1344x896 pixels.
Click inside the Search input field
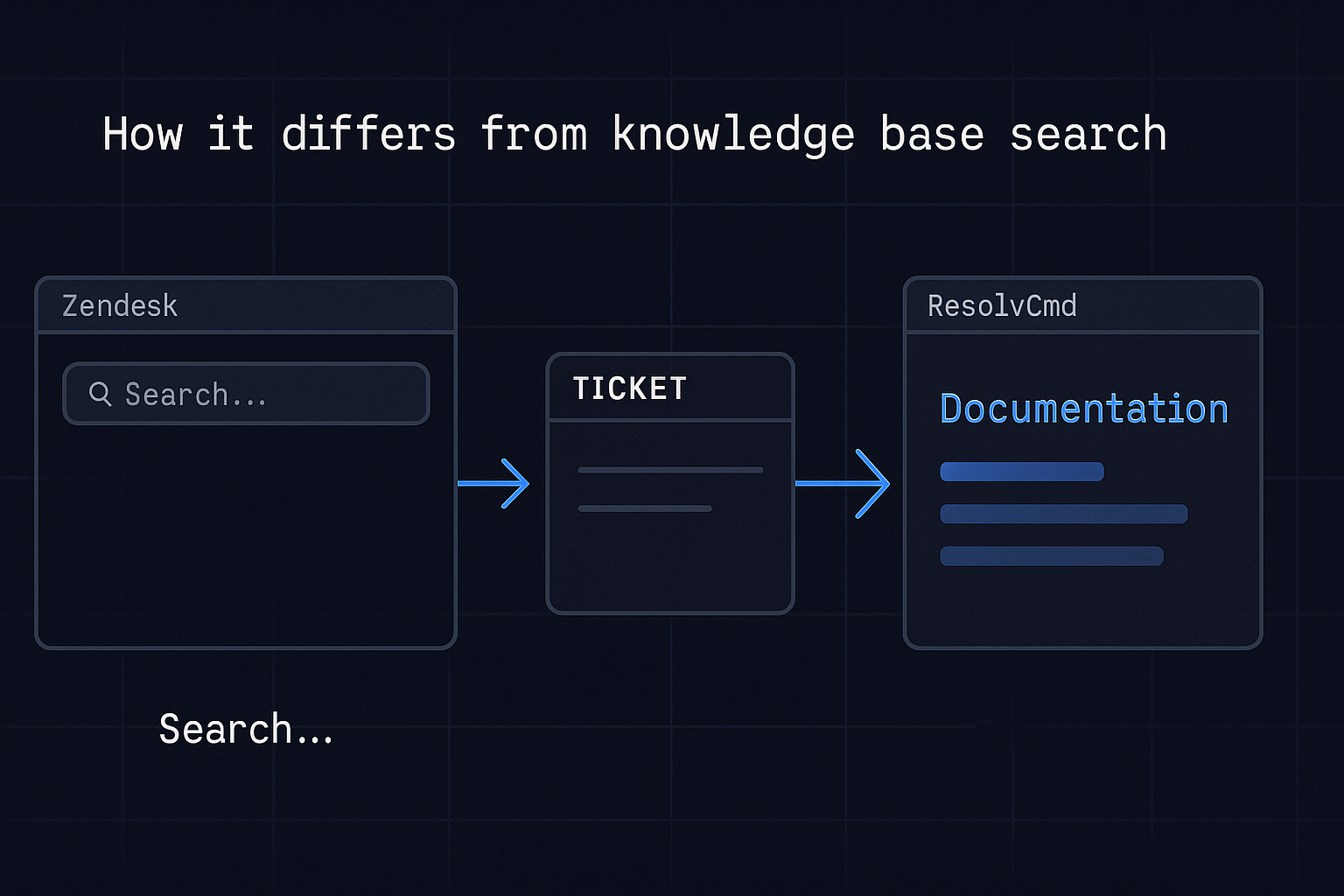click(245, 394)
